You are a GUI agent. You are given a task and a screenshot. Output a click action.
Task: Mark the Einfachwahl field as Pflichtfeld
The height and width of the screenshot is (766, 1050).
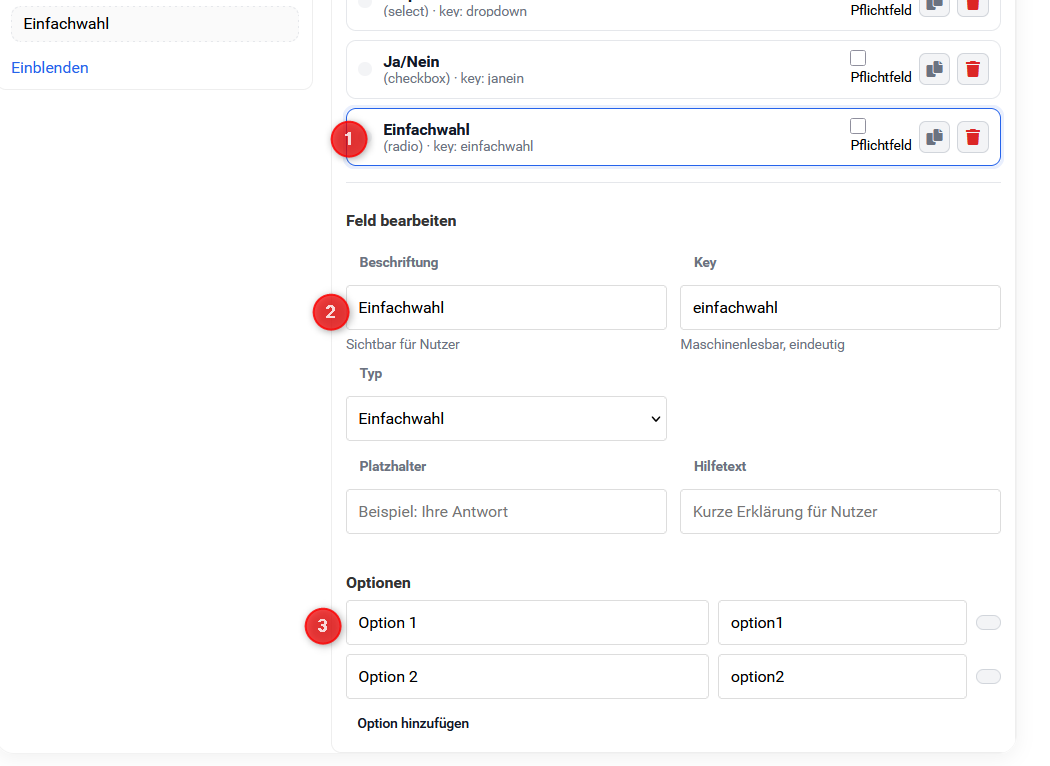click(x=858, y=126)
